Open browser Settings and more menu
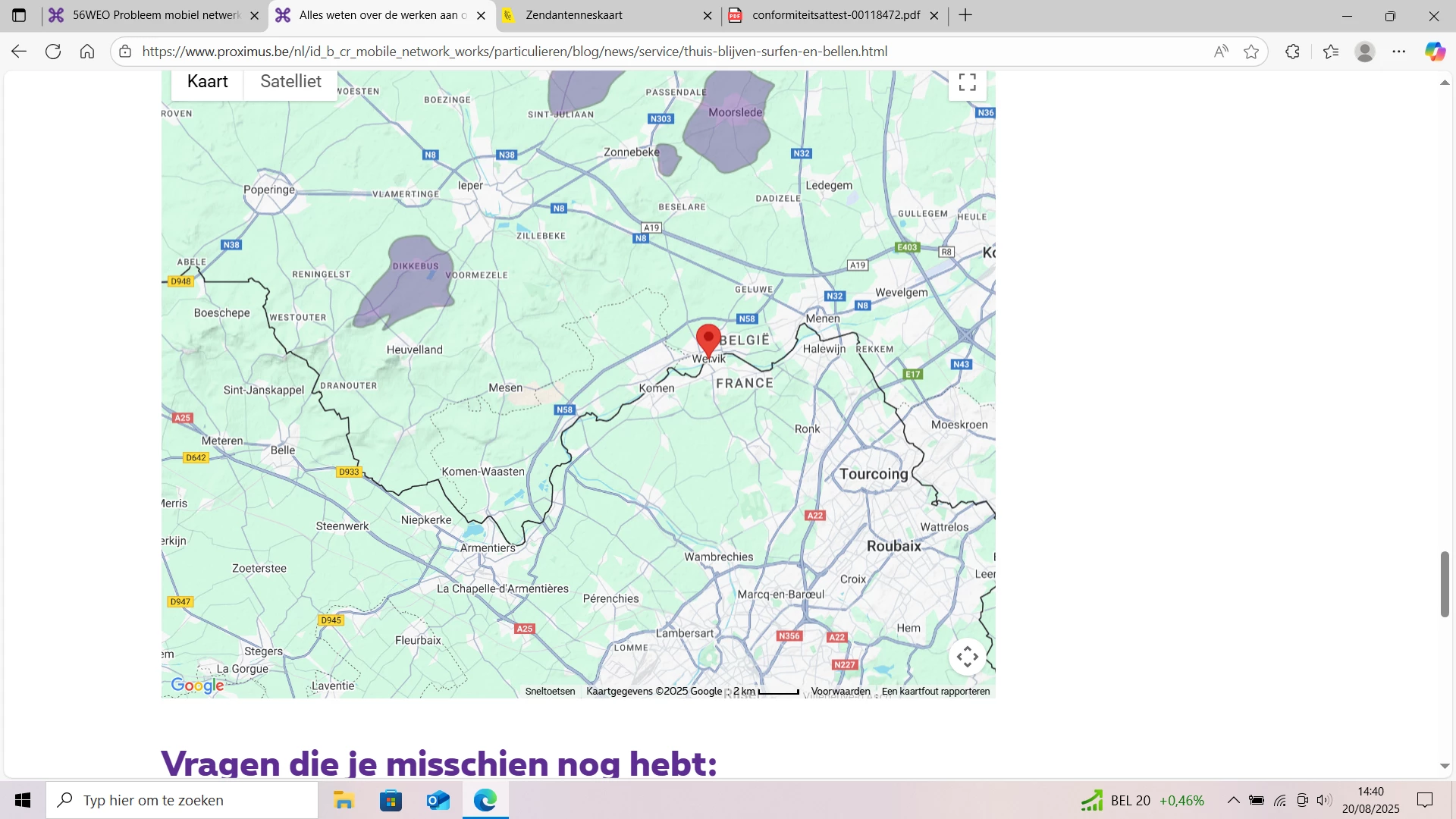 point(1399,52)
